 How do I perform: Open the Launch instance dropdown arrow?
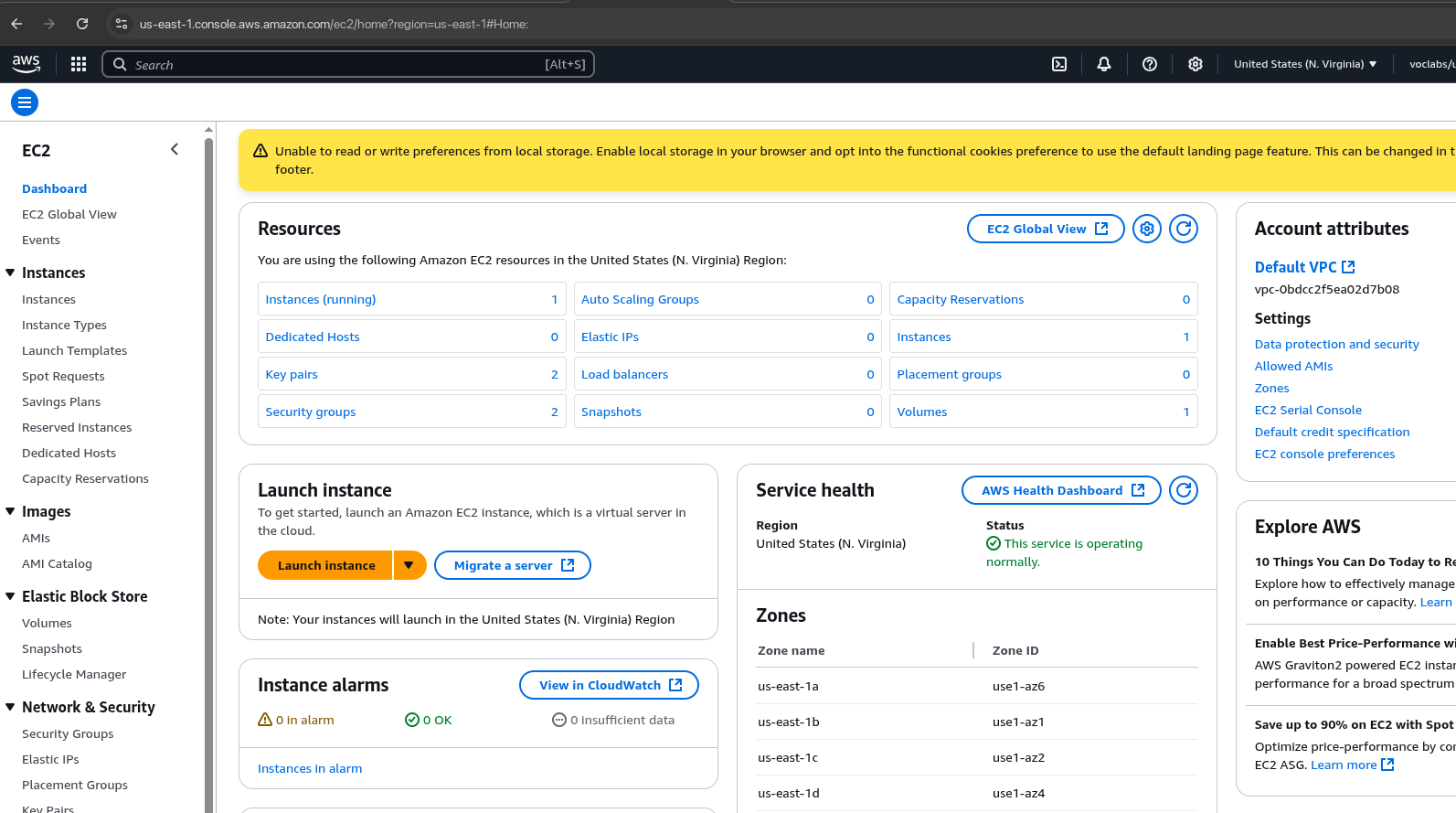[x=409, y=565]
